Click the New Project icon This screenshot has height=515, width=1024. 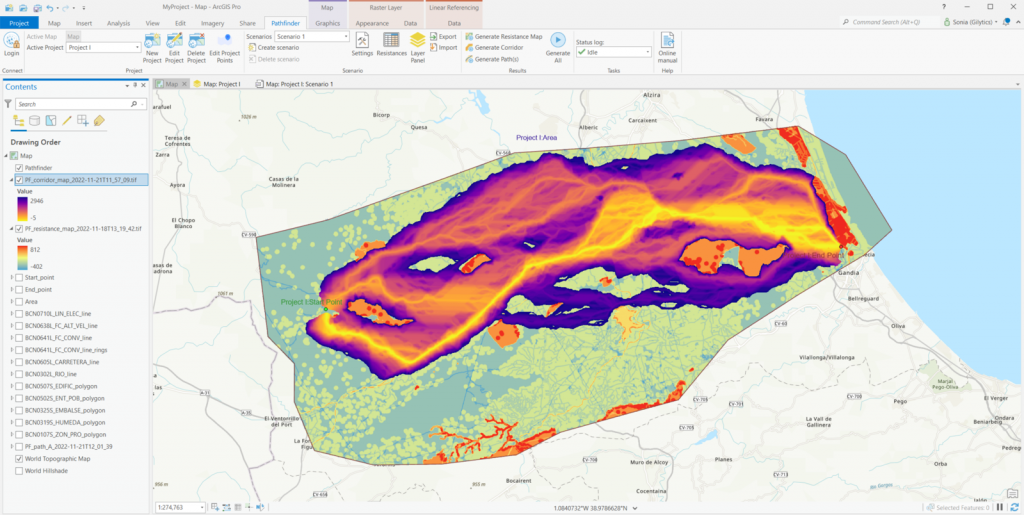[x=153, y=40]
